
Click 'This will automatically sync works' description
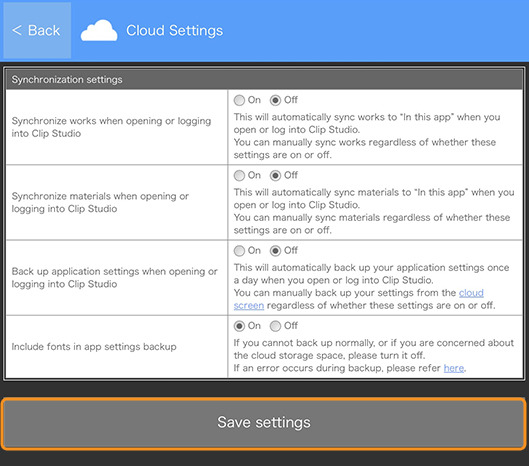coord(367,136)
